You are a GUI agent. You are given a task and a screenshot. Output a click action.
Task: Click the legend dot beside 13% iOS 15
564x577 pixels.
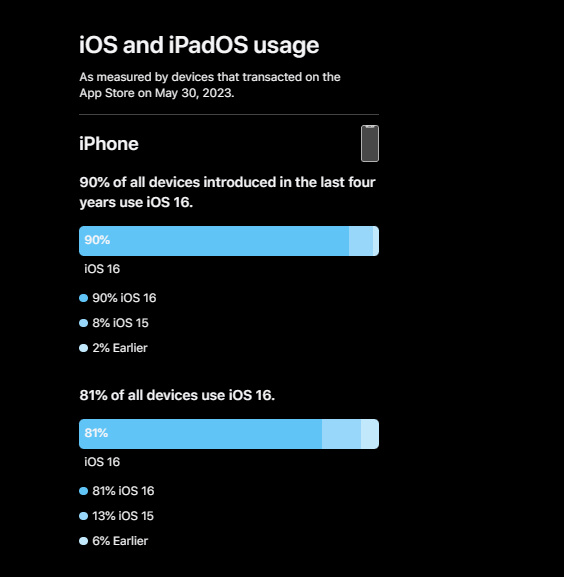click(84, 516)
